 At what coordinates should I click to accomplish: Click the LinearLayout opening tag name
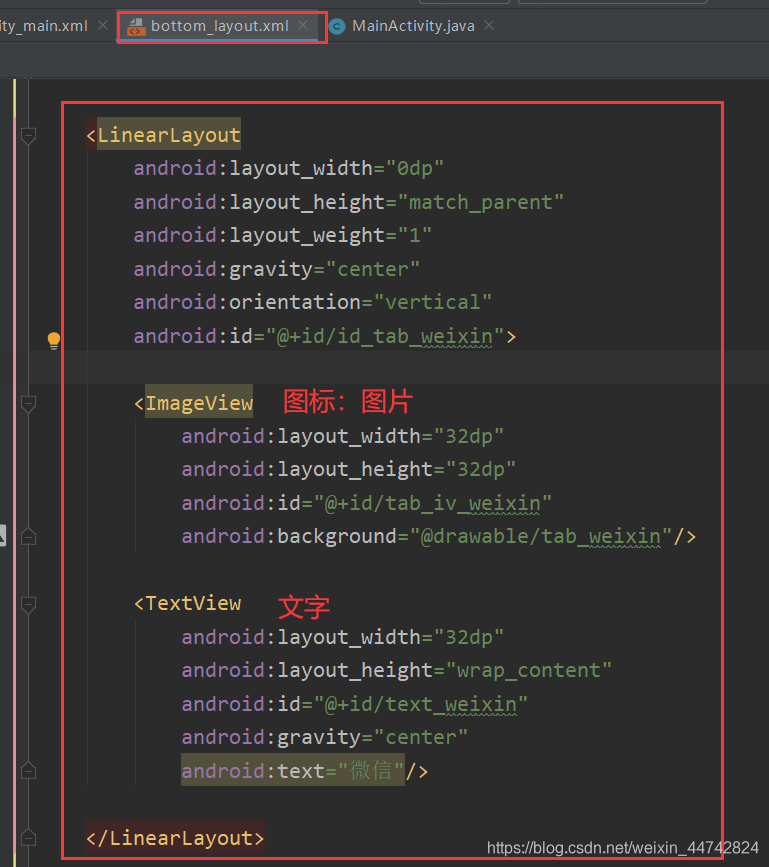169,135
